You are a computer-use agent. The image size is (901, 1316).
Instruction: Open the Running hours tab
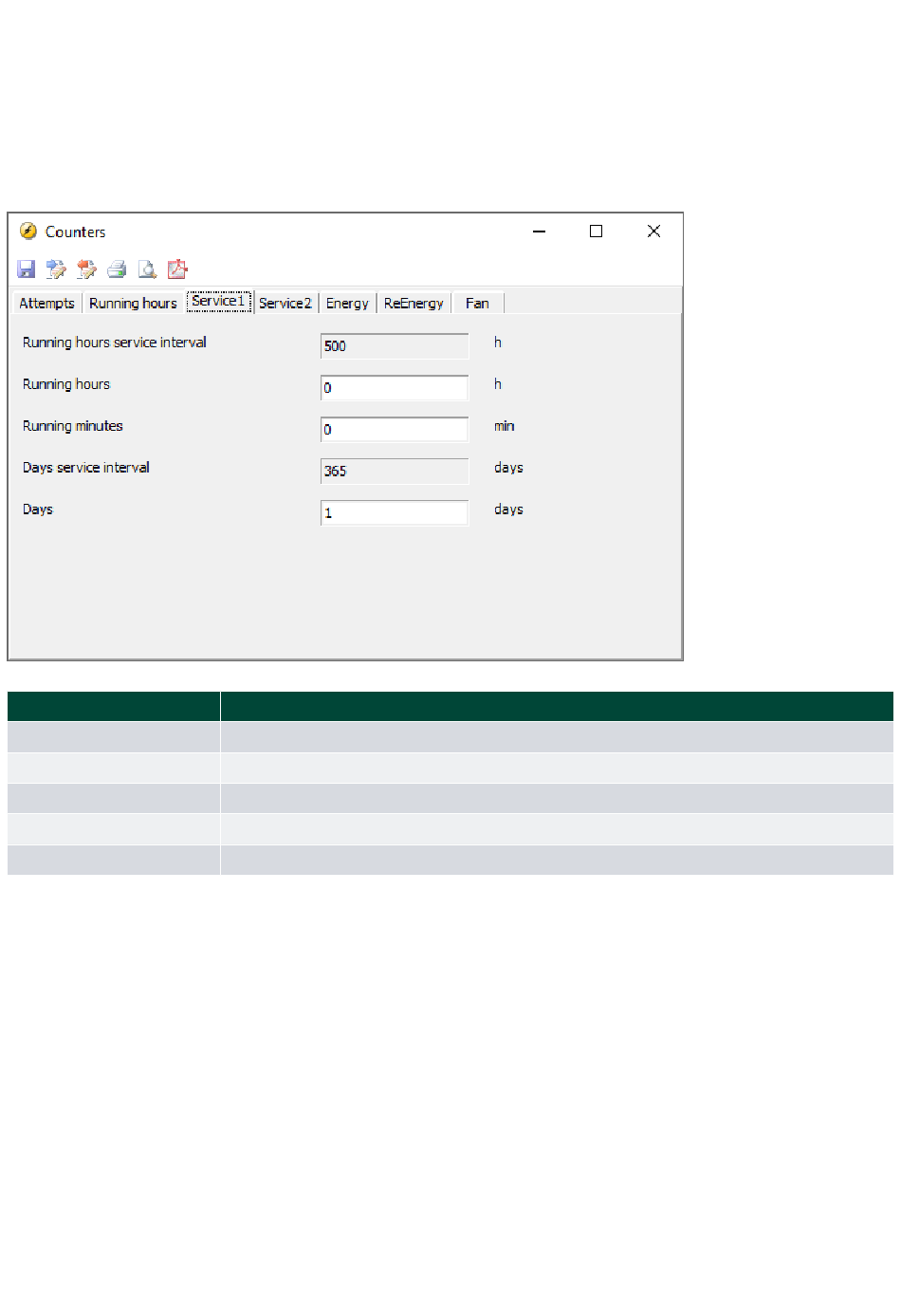tap(133, 304)
